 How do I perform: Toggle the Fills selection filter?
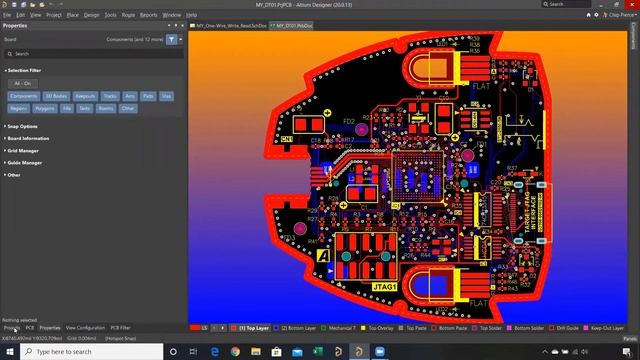pos(67,109)
